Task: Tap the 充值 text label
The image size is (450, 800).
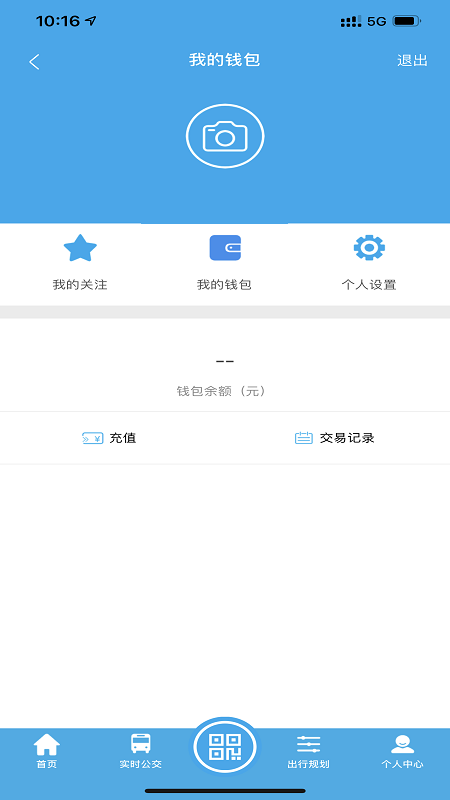Action: pyautogui.click(x=122, y=438)
